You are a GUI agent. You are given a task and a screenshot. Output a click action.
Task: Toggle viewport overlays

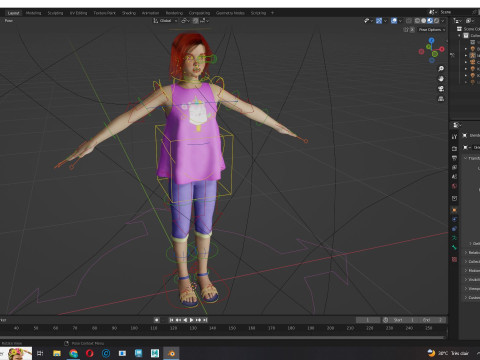394,21
